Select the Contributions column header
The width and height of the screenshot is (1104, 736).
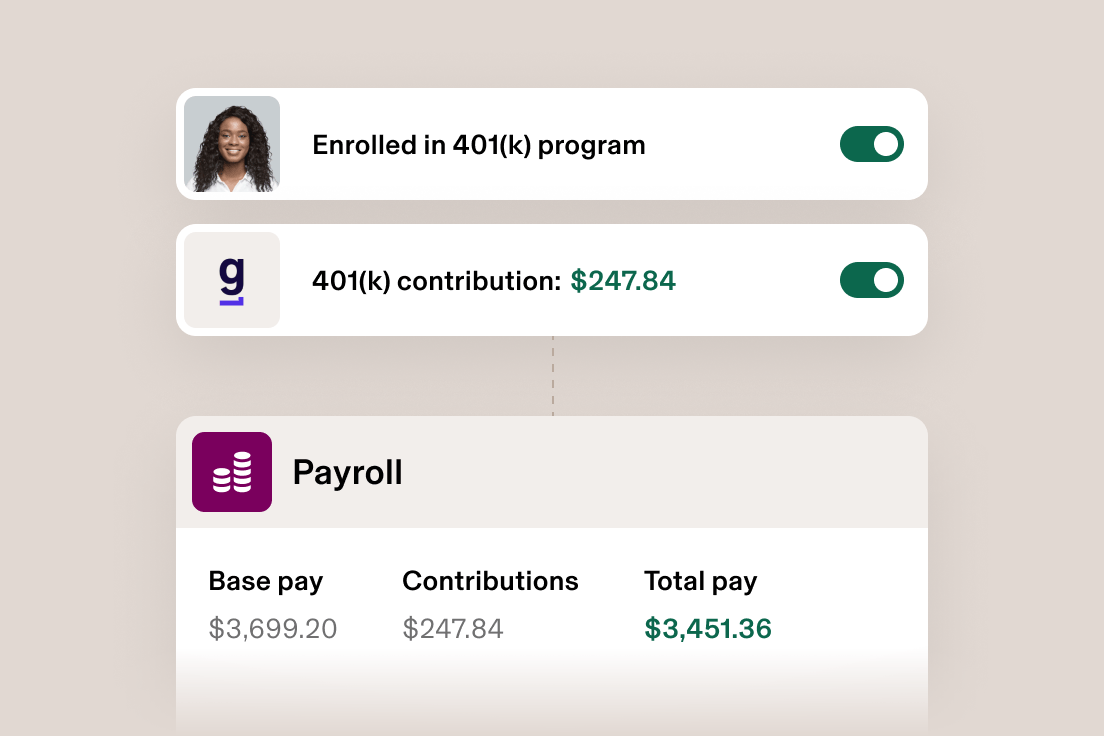pos(489,580)
